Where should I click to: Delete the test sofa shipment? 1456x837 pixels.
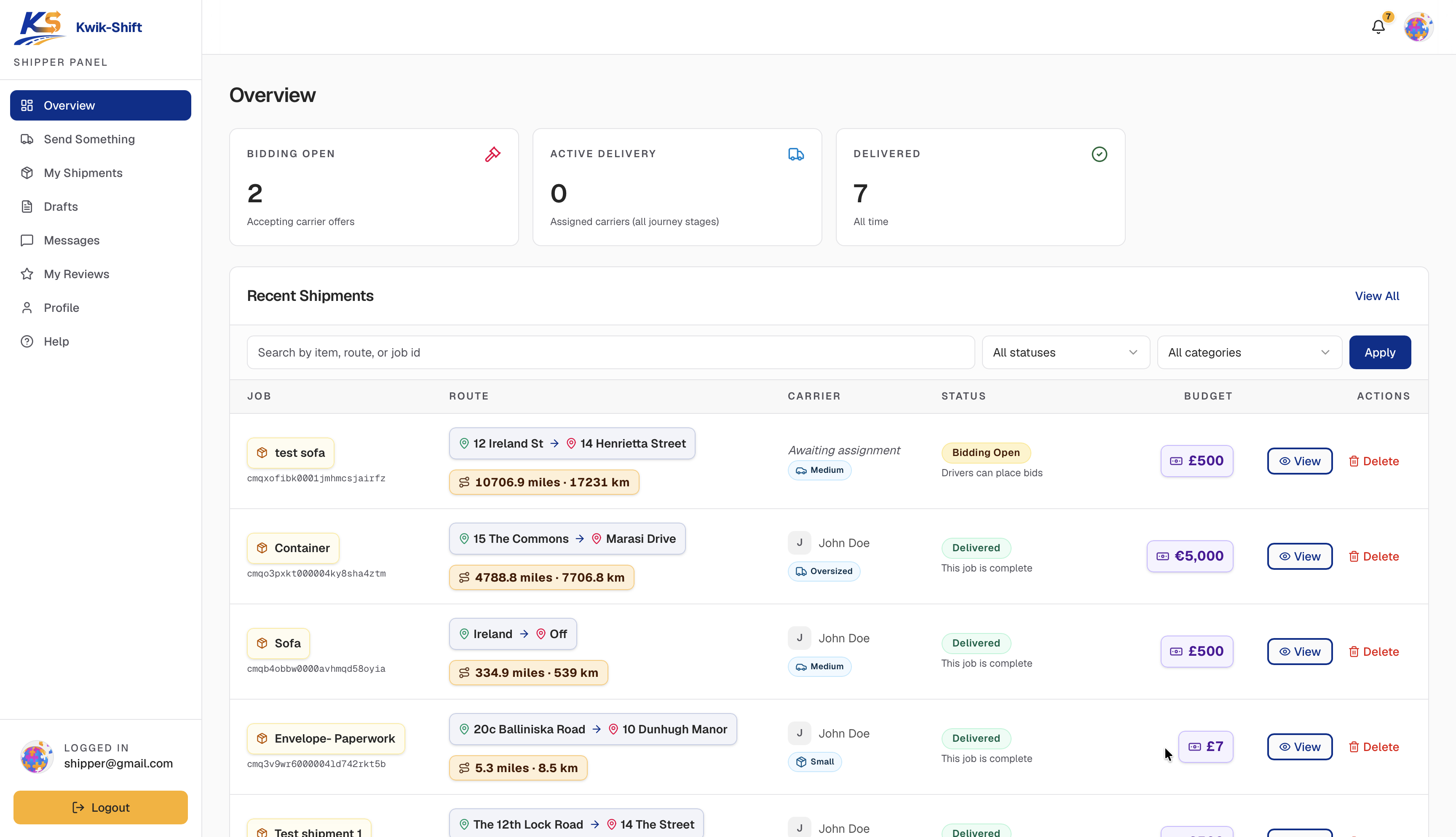pyautogui.click(x=1373, y=461)
